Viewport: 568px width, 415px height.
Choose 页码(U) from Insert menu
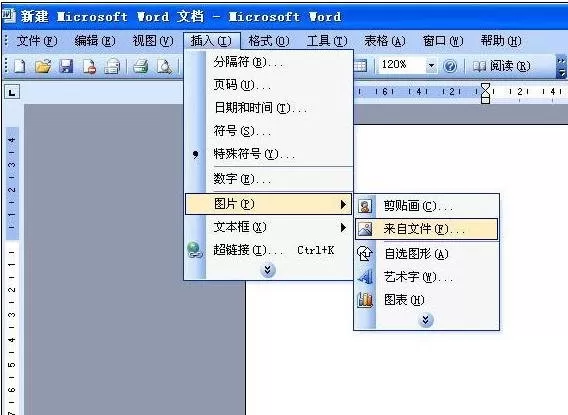268,85
